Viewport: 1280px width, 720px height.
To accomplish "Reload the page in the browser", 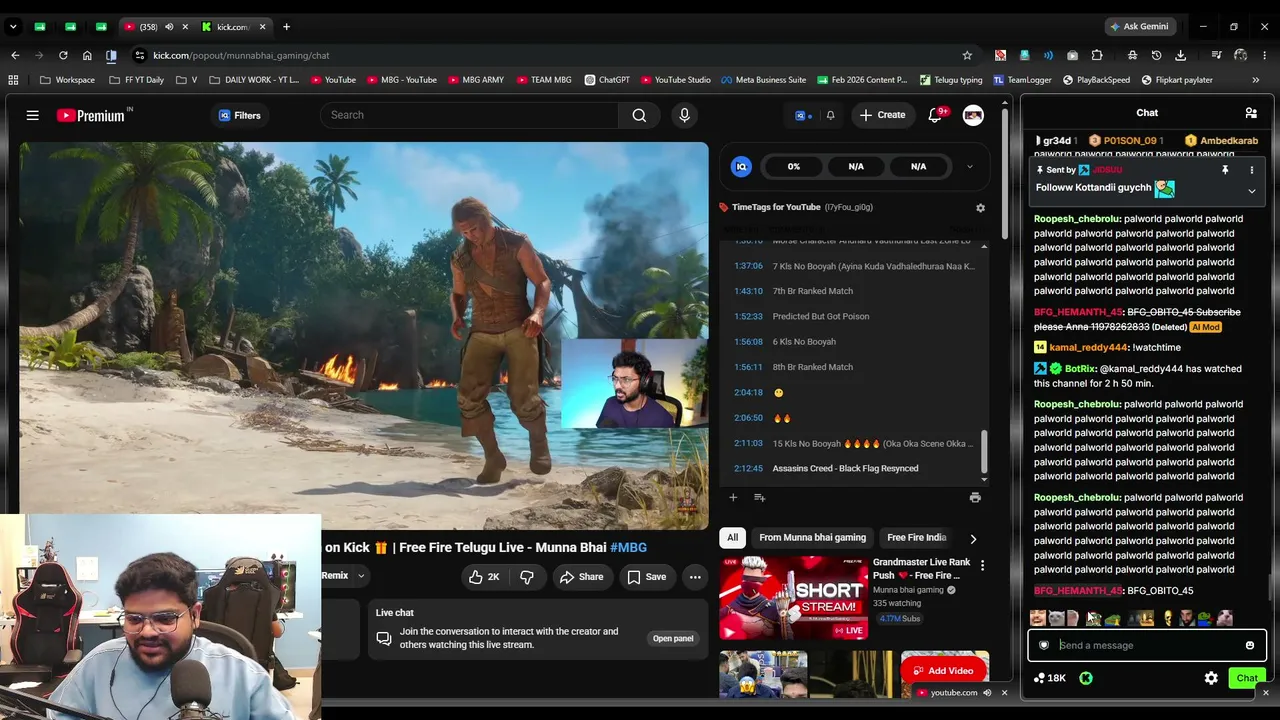I will [x=63, y=55].
